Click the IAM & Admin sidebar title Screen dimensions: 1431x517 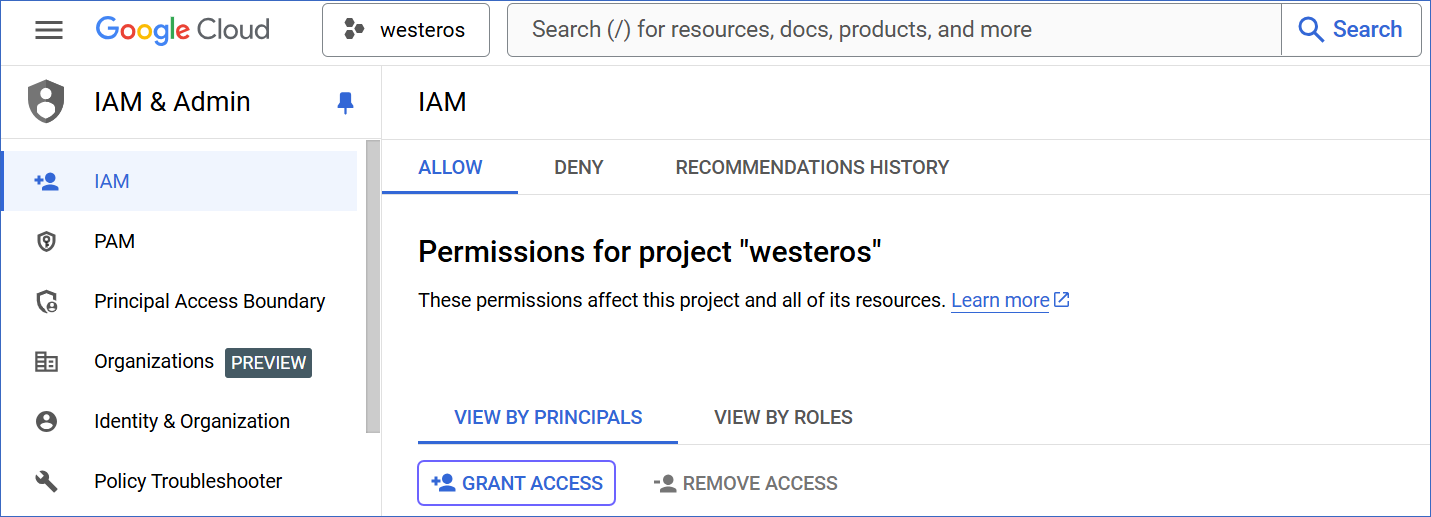coord(172,102)
